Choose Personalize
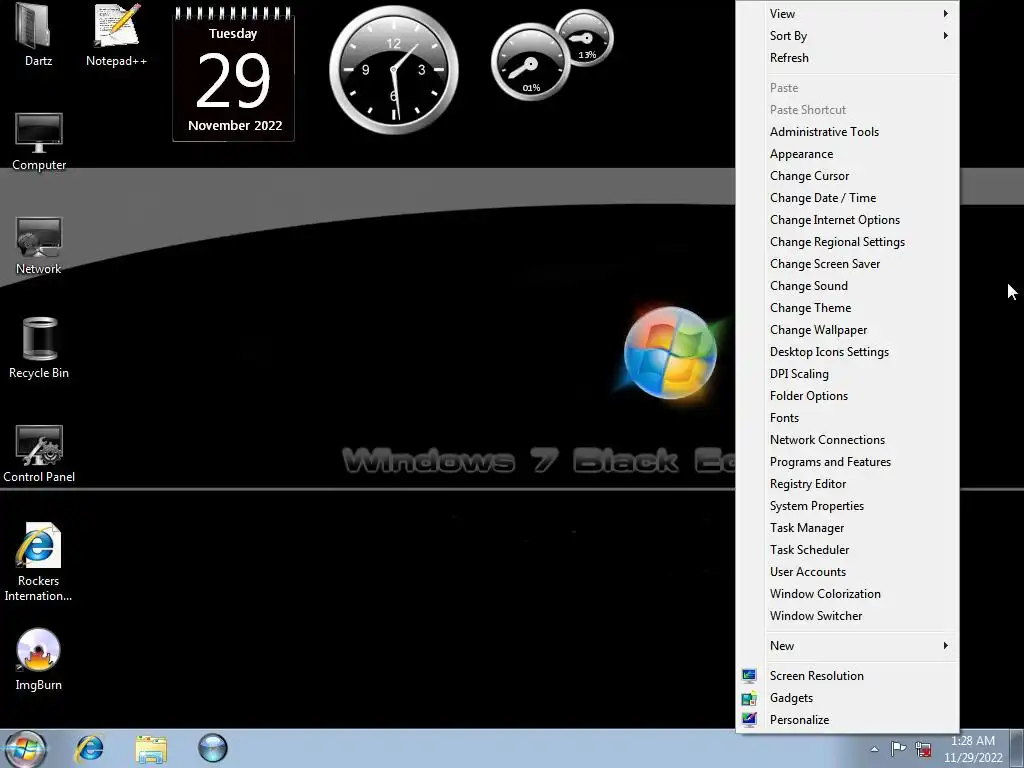Image resolution: width=1024 pixels, height=768 pixels. click(x=848, y=720)
